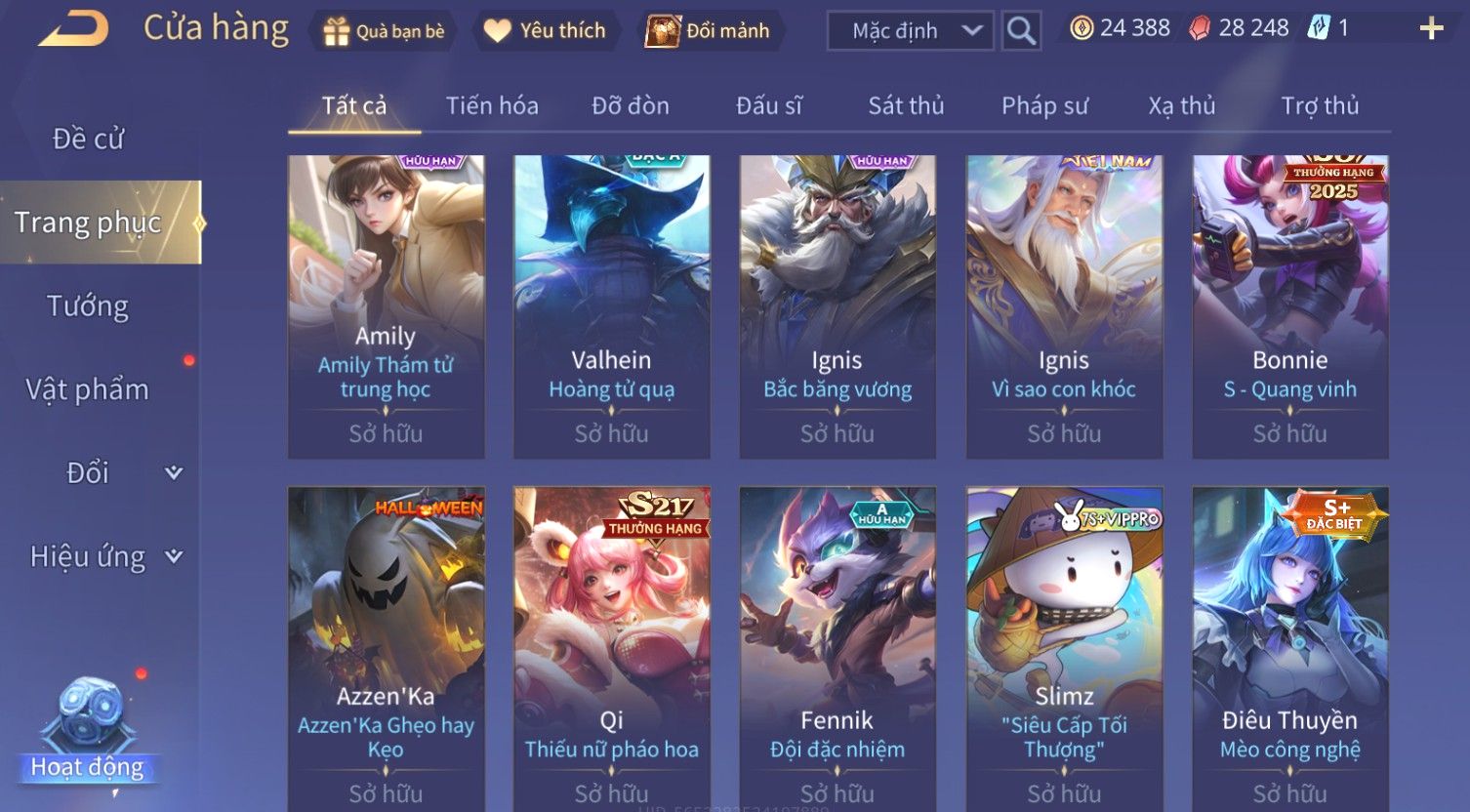
Task: Switch to the Pháp sư tab
Action: click(1044, 105)
